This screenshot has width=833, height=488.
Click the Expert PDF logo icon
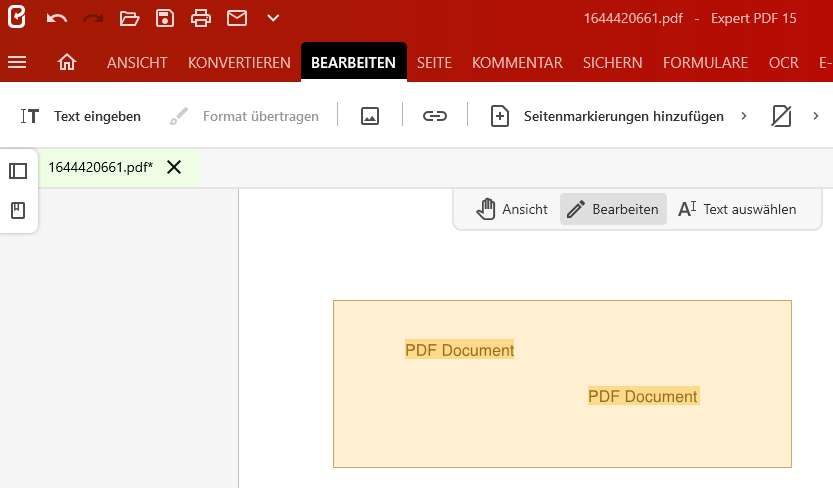click(16, 17)
